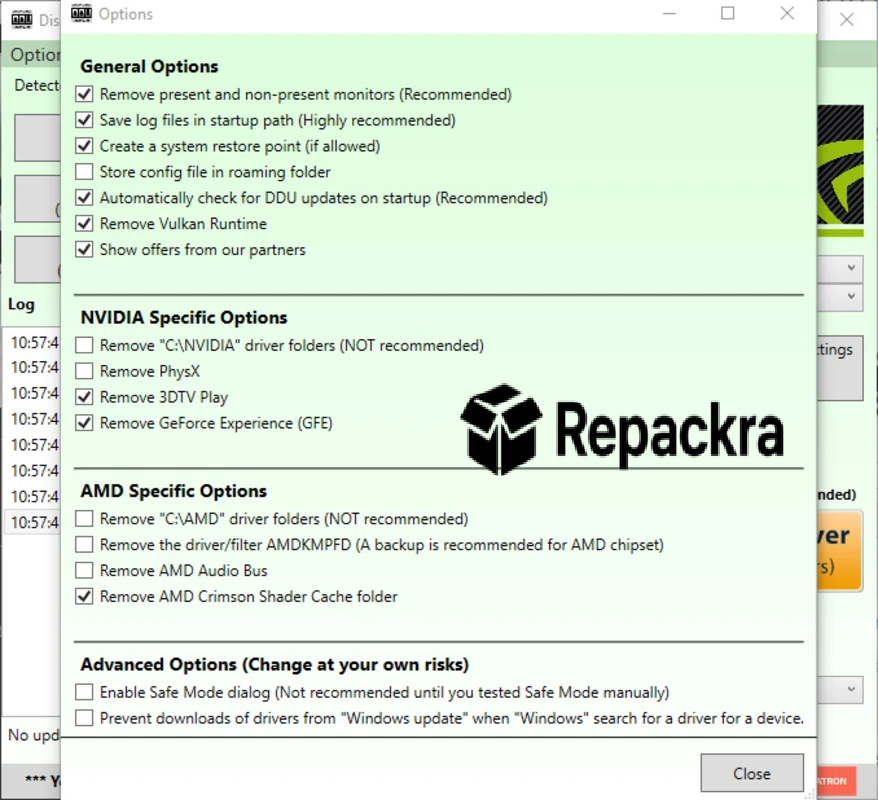Screen dimensions: 878x800
Task: Click the DDU icon in Options title bar
Action: 82,13
